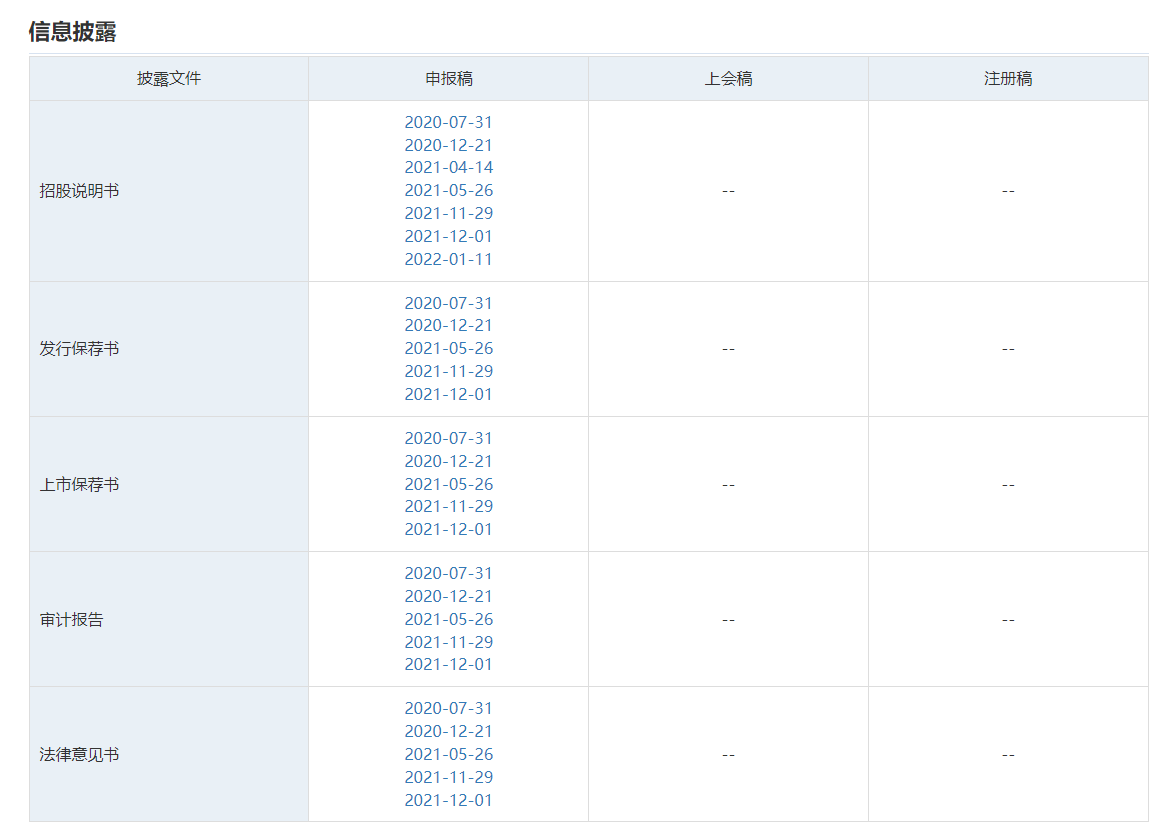Screen dimensions: 1158x832
Task: Click the 上会稿 column header
Action: click(x=728, y=79)
